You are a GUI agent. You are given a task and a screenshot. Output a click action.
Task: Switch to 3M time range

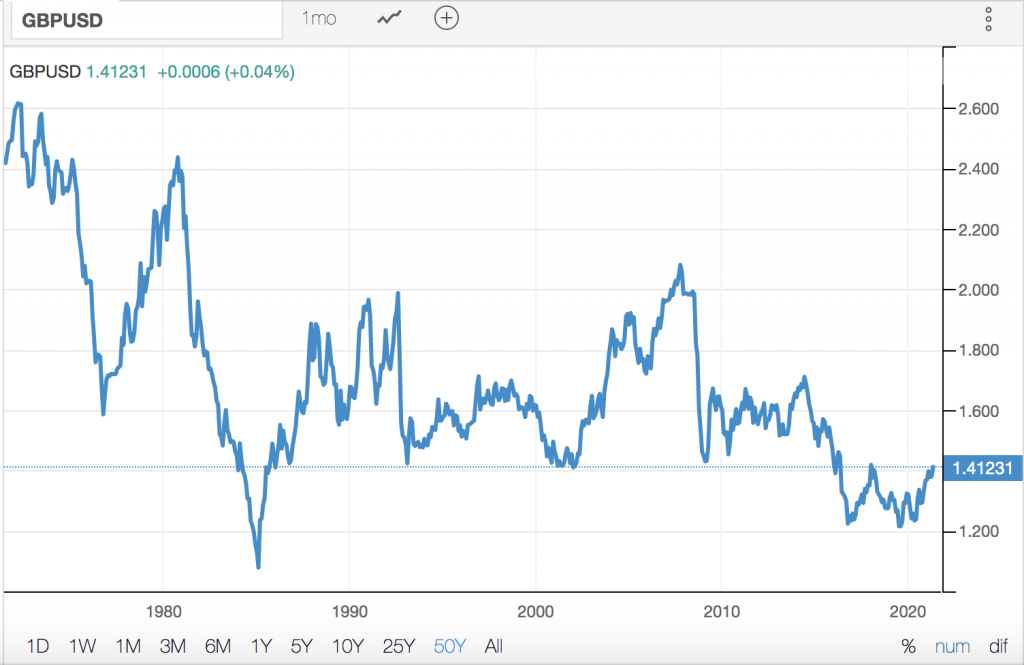click(x=173, y=646)
